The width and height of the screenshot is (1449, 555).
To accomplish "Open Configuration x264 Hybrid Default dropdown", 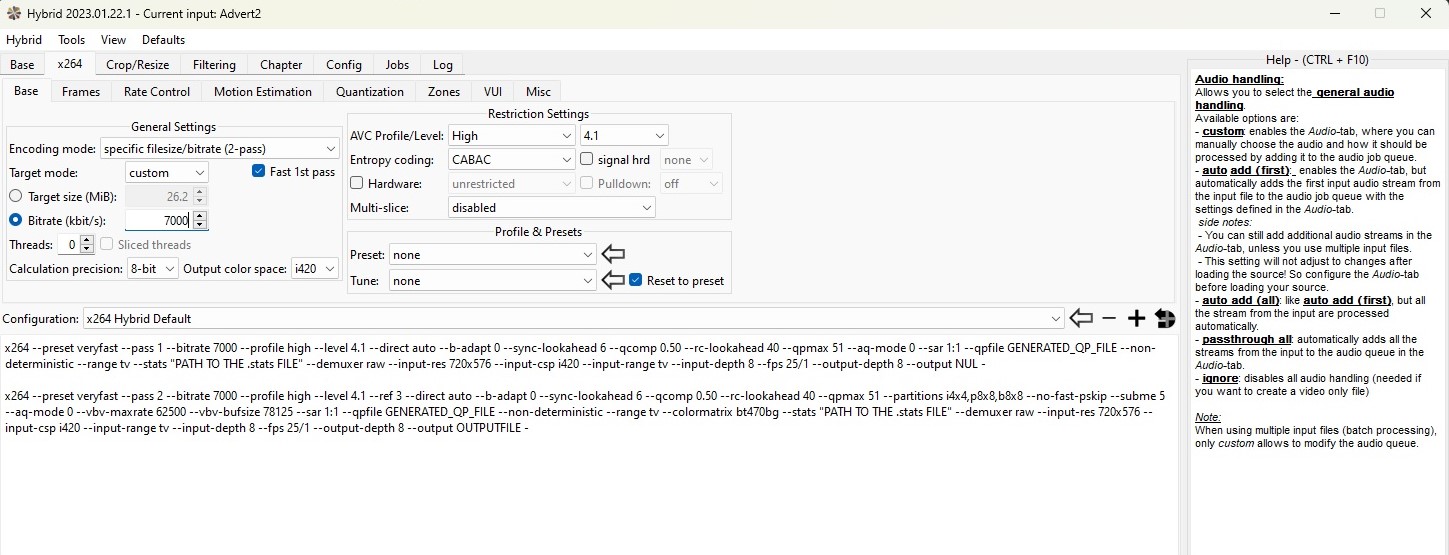I will (x=574, y=319).
